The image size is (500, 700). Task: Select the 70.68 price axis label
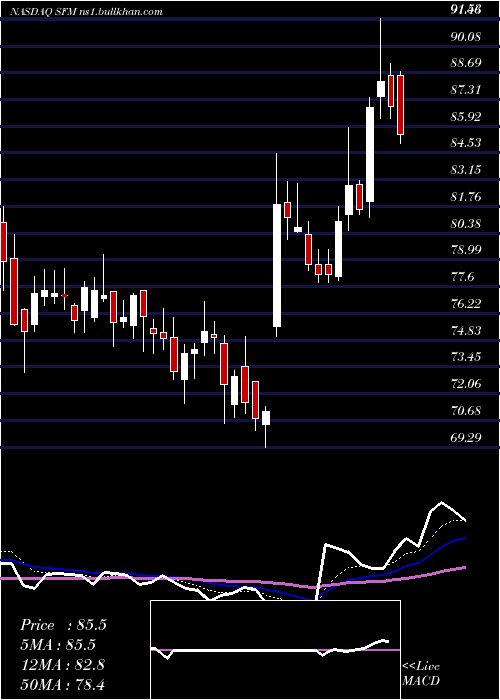click(466, 410)
